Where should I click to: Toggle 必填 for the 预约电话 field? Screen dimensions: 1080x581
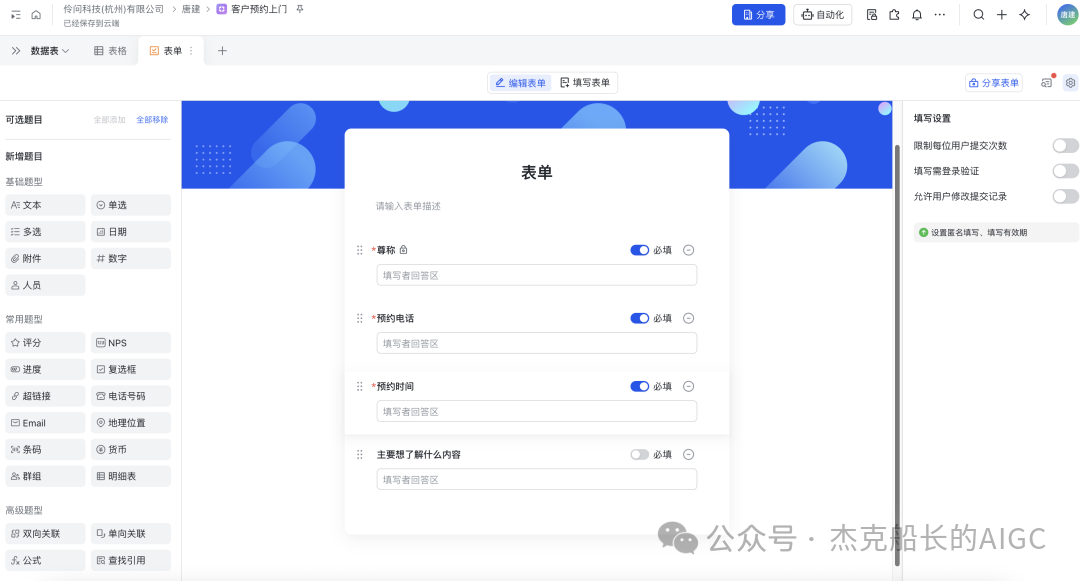point(639,318)
